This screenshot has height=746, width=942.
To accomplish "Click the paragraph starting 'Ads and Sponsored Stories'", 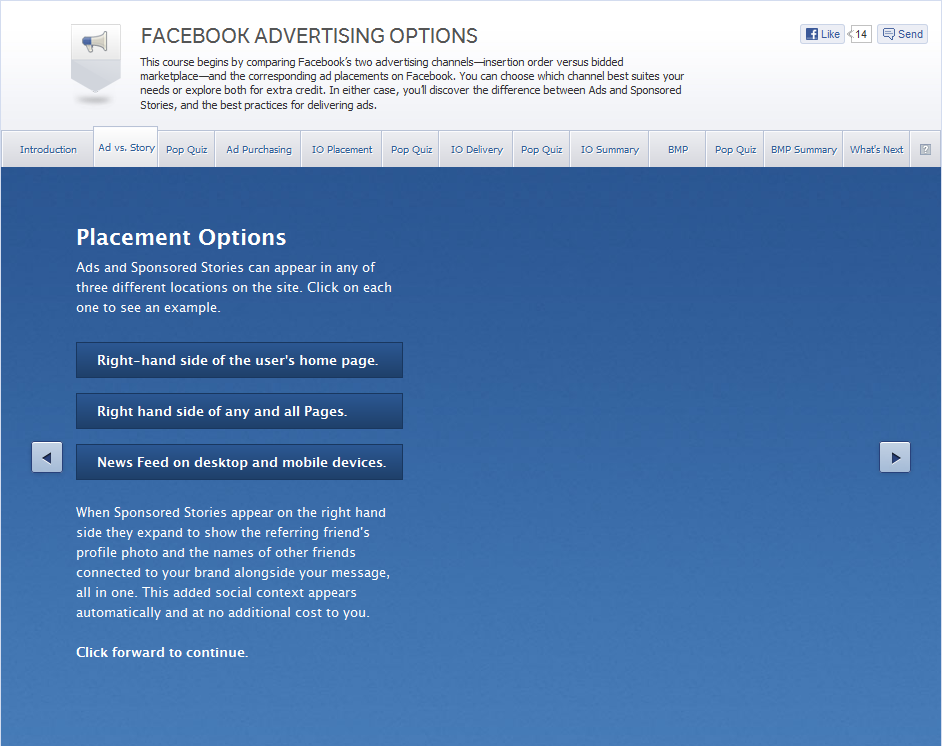I will 234,288.
